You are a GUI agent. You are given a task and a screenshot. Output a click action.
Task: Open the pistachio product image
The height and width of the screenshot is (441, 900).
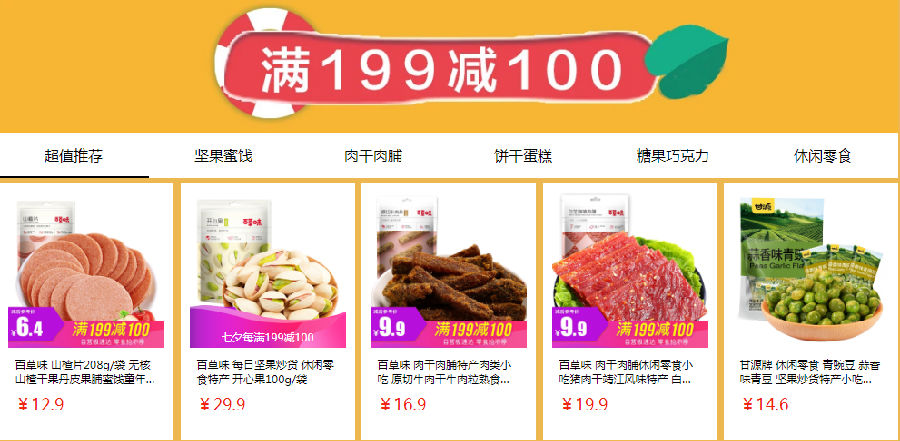pos(268,270)
